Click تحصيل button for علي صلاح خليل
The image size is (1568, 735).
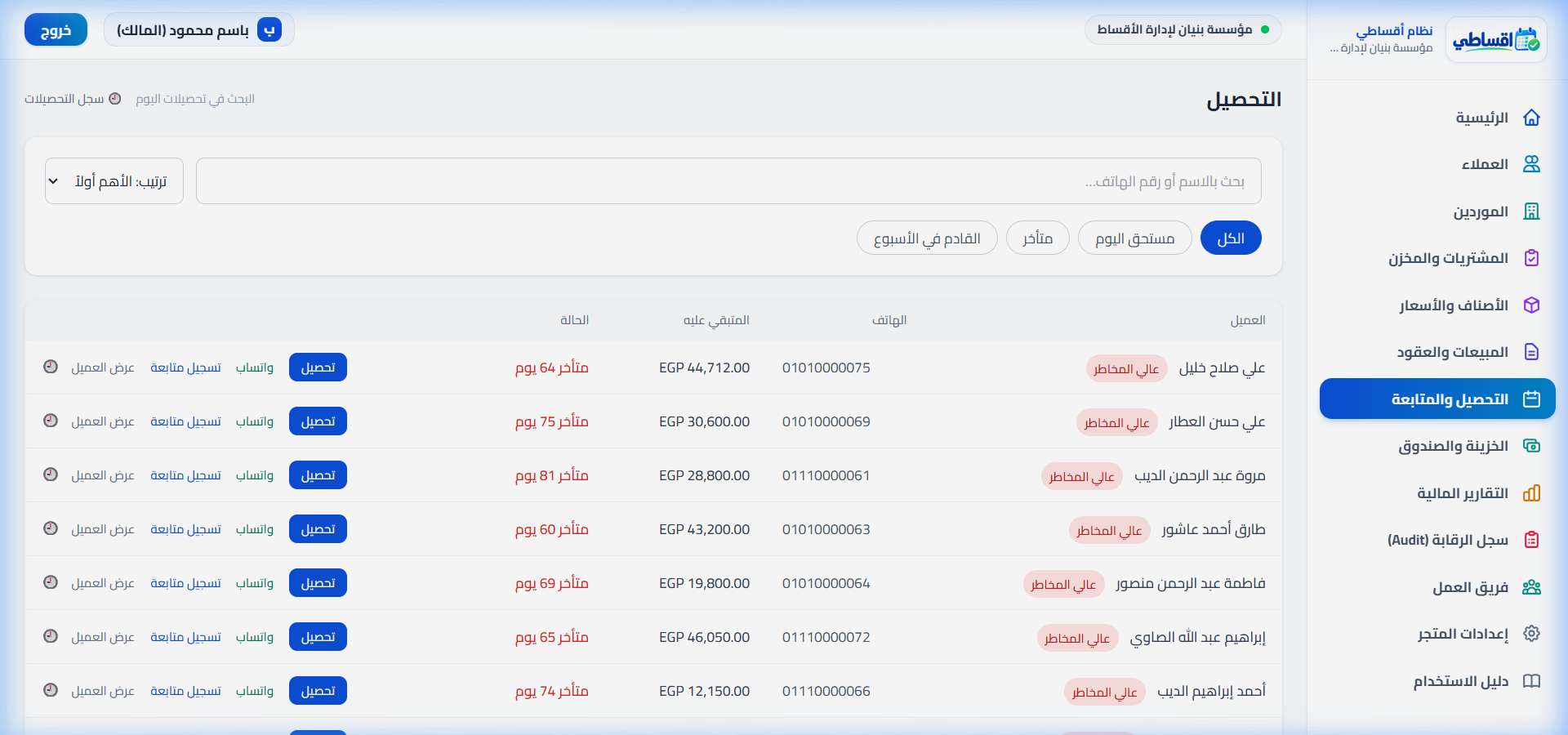318,367
